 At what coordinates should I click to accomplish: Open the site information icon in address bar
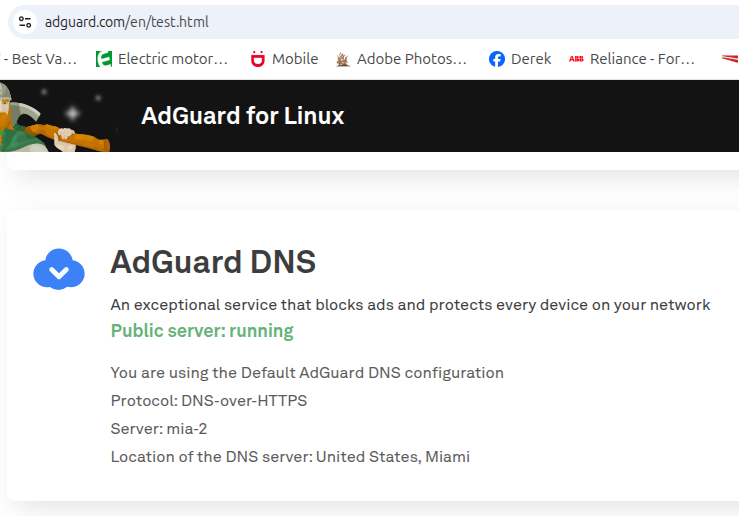pyautogui.click(x=25, y=21)
